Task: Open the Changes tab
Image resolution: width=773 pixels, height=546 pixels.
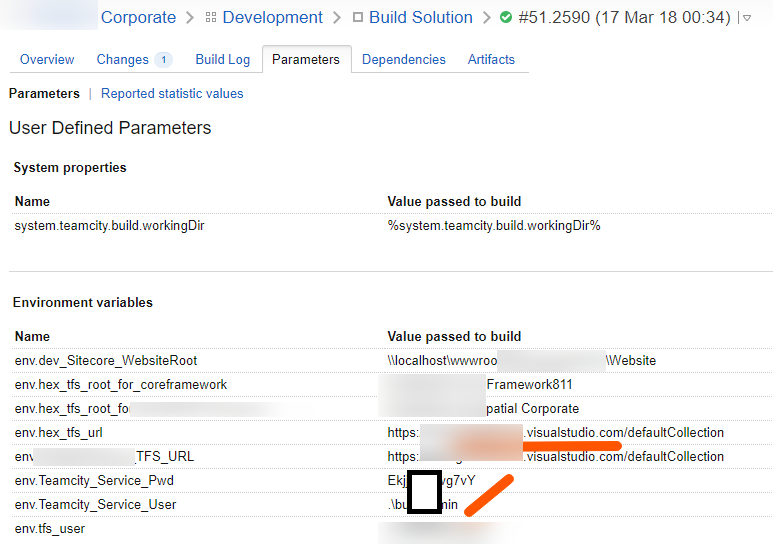Action: (122, 60)
